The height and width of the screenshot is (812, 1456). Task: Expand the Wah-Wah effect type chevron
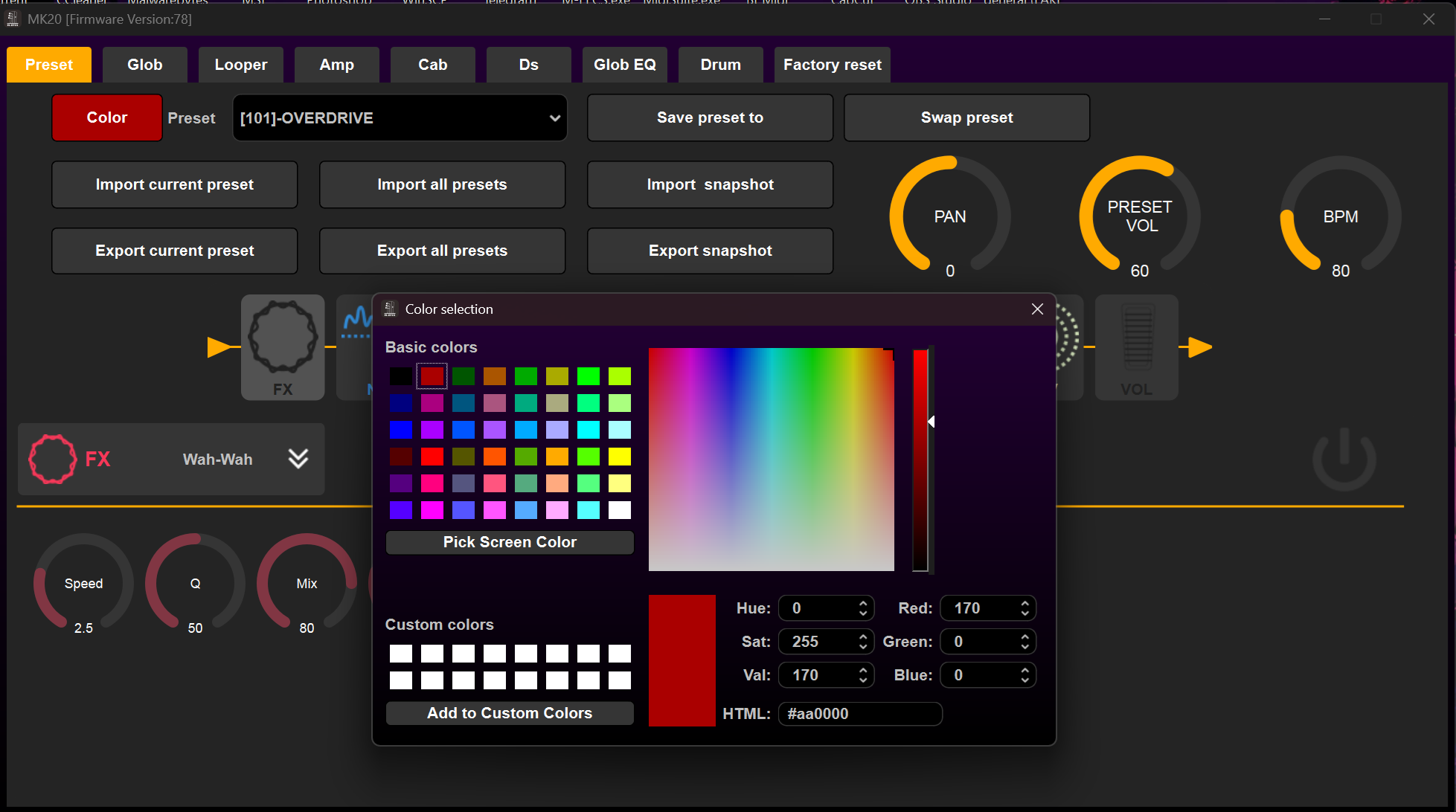tap(298, 459)
